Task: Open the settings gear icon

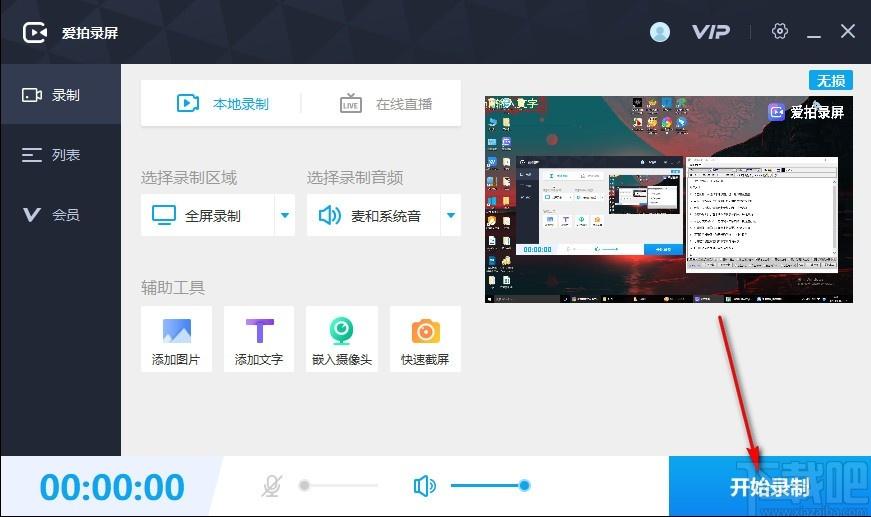Action: point(779,31)
